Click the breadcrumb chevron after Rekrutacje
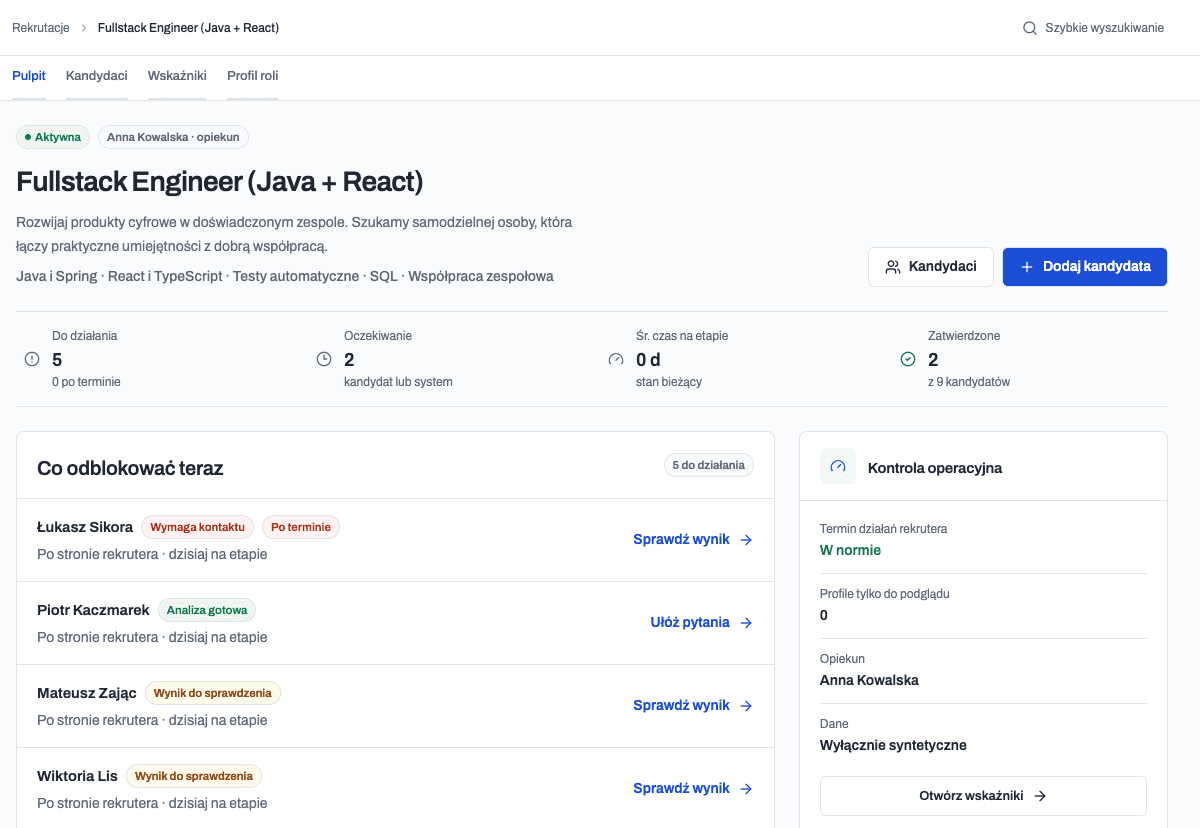Screen dimensions: 1200x828 (x=84, y=28)
